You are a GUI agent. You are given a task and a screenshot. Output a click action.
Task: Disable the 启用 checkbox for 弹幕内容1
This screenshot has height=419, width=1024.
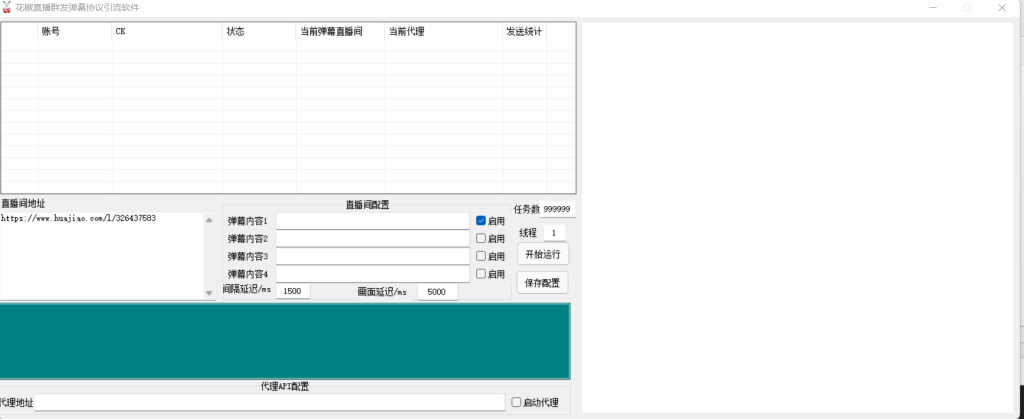point(481,220)
